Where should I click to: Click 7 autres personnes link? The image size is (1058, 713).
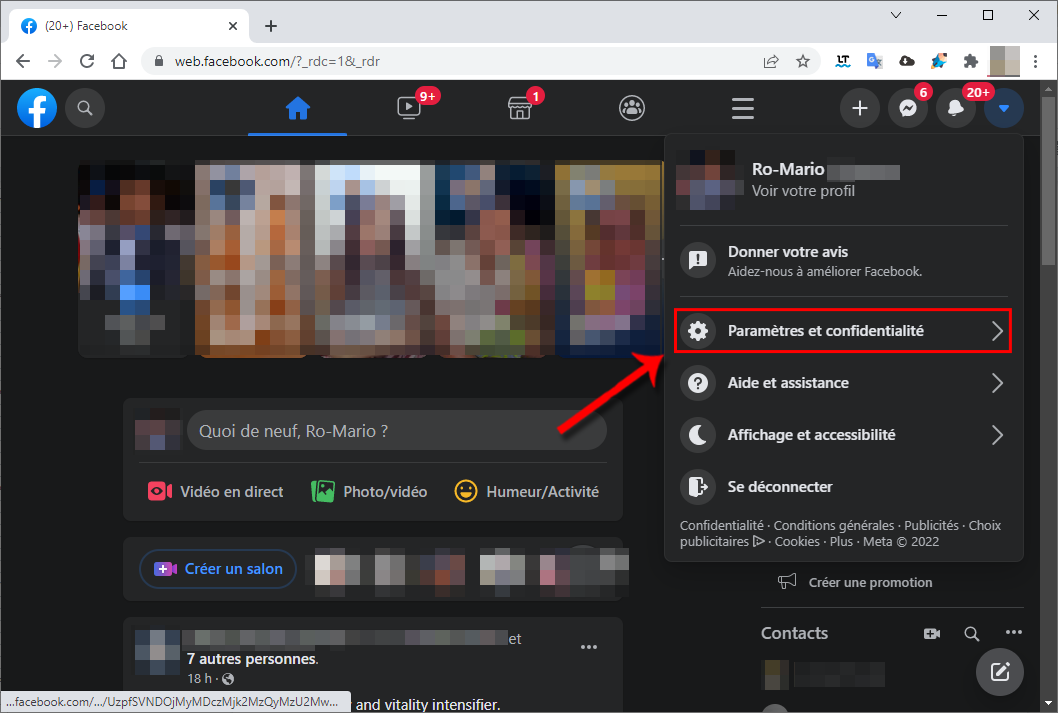click(252, 659)
